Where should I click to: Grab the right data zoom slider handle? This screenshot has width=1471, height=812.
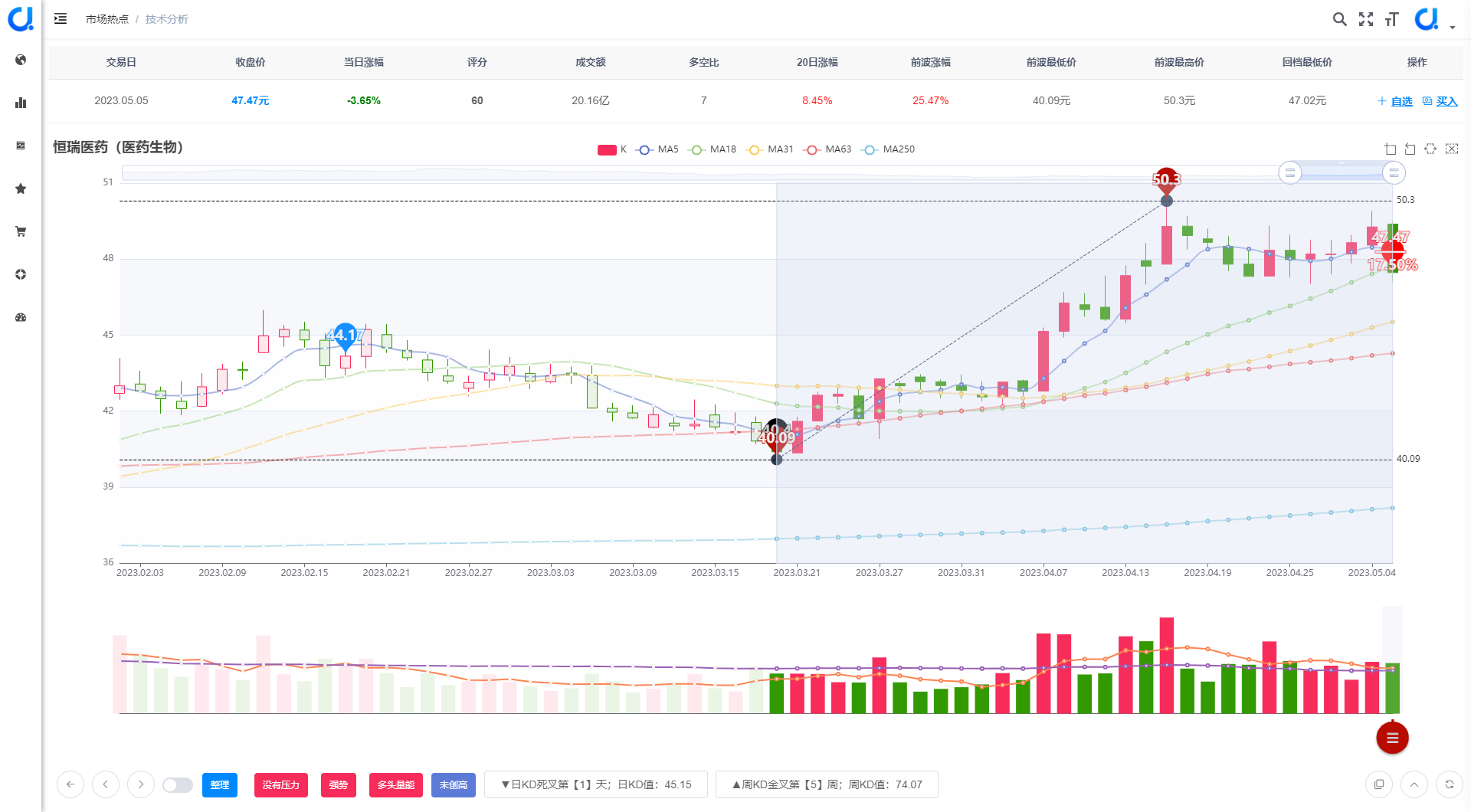(1394, 173)
